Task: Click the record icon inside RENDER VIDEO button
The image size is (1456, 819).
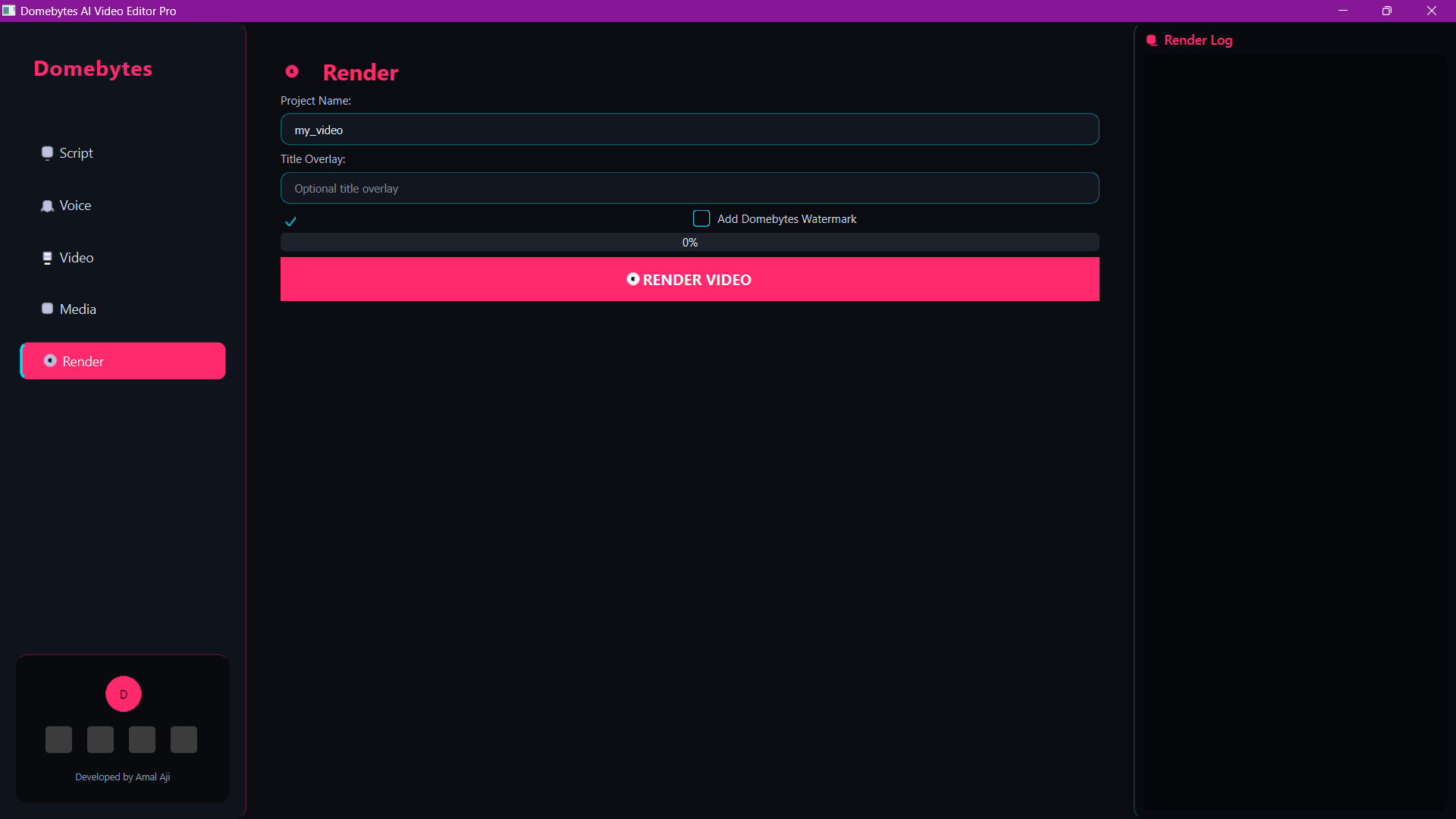Action: click(633, 279)
